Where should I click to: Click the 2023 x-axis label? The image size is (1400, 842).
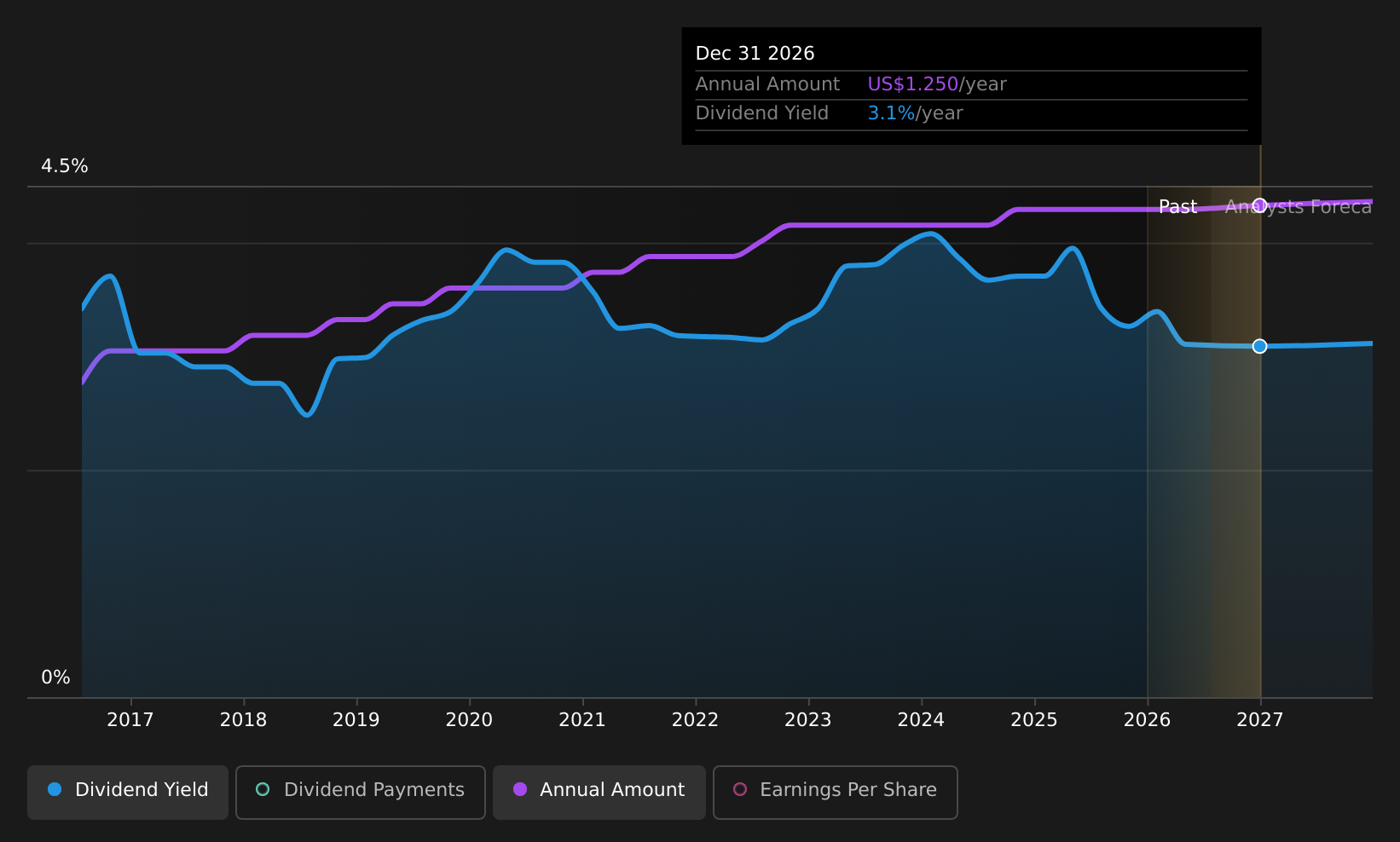808,720
